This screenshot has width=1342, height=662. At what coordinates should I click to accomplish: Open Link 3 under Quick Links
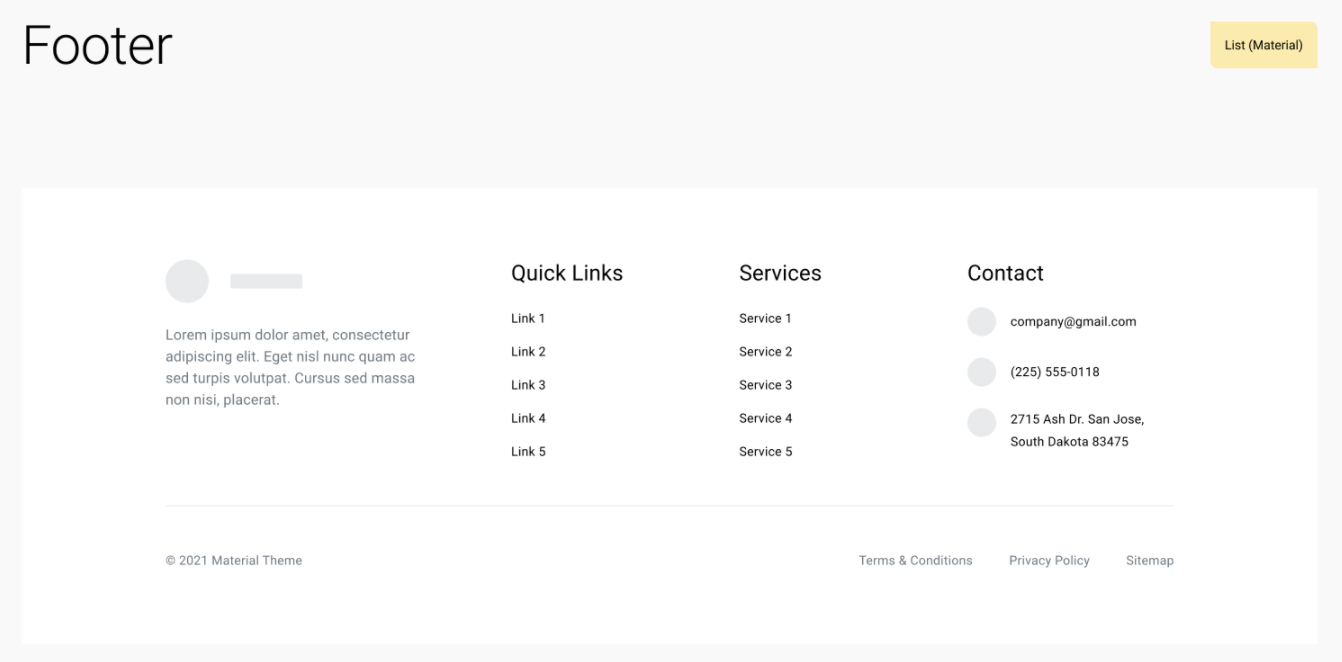[x=528, y=385]
